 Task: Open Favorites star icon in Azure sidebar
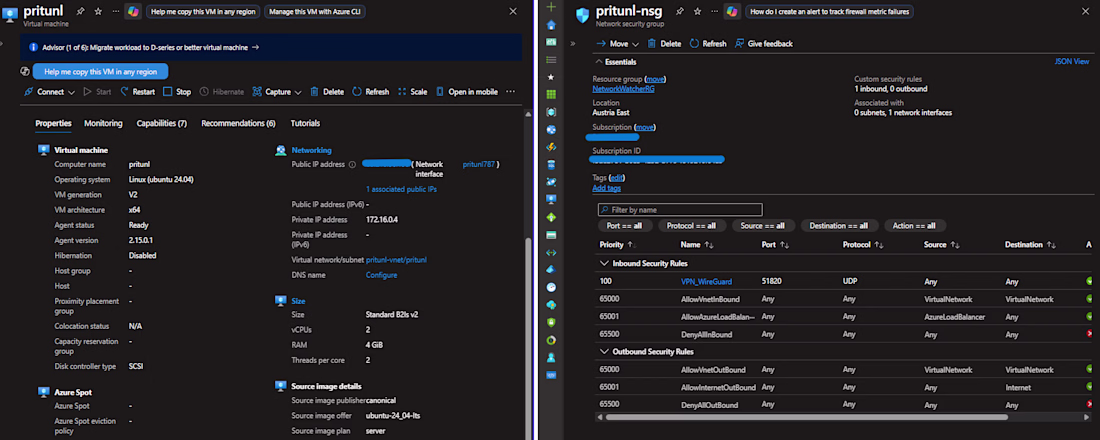551,77
